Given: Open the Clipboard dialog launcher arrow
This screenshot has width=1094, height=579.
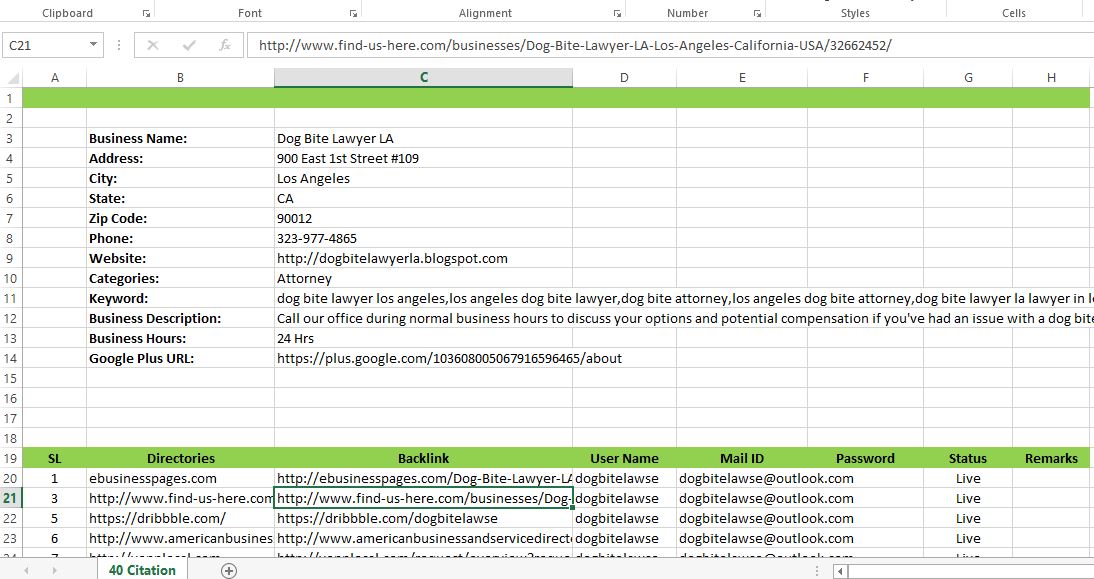Looking at the screenshot, I should pos(146,11).
